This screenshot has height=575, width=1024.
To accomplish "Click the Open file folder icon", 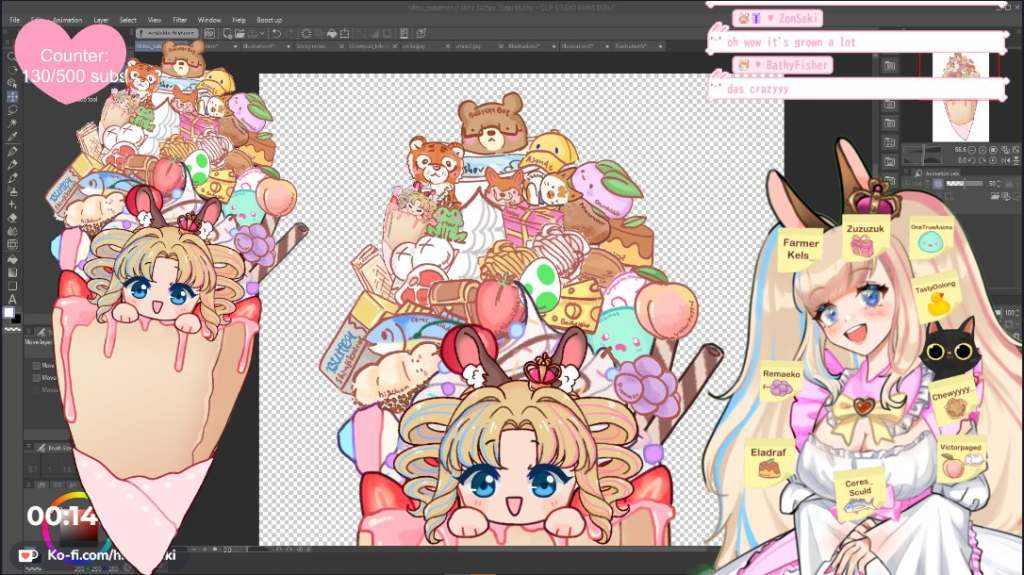I will tap(239, 33).
